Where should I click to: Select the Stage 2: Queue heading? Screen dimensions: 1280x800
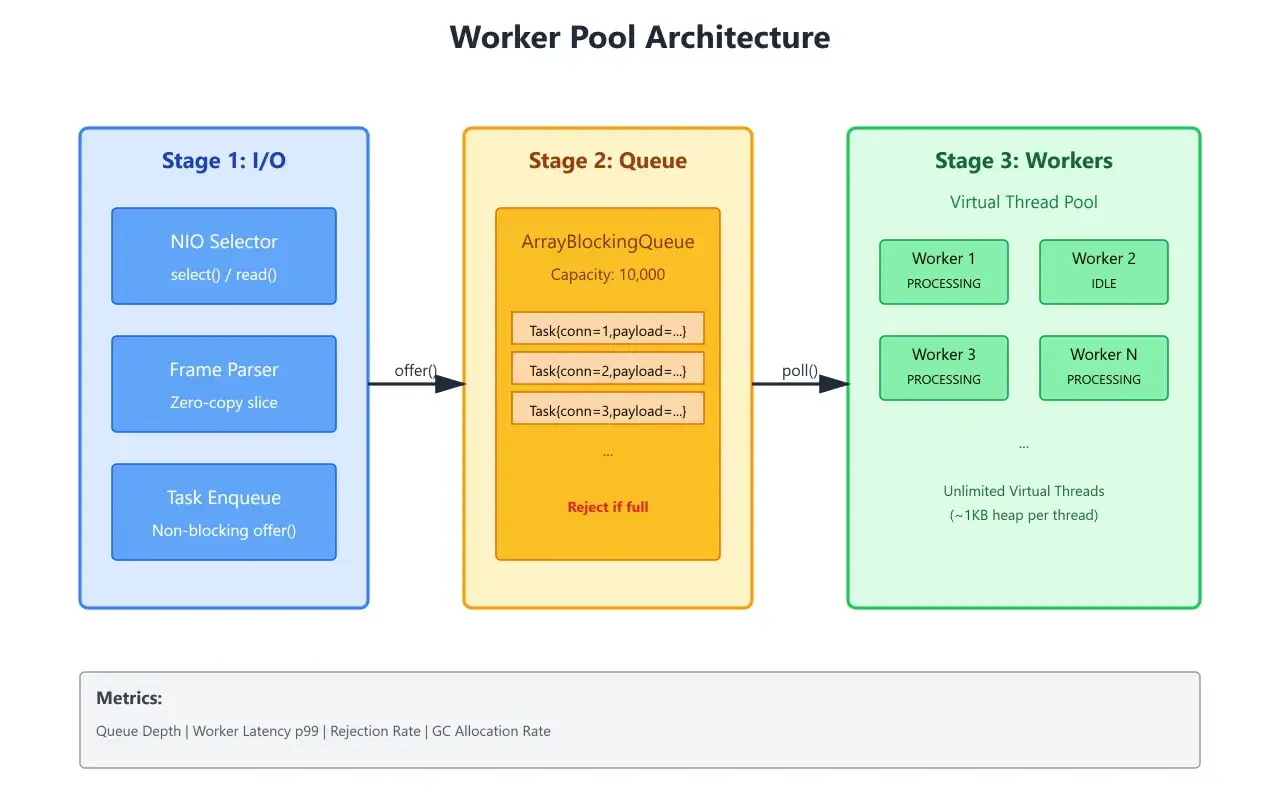click(x=608, y=161)
